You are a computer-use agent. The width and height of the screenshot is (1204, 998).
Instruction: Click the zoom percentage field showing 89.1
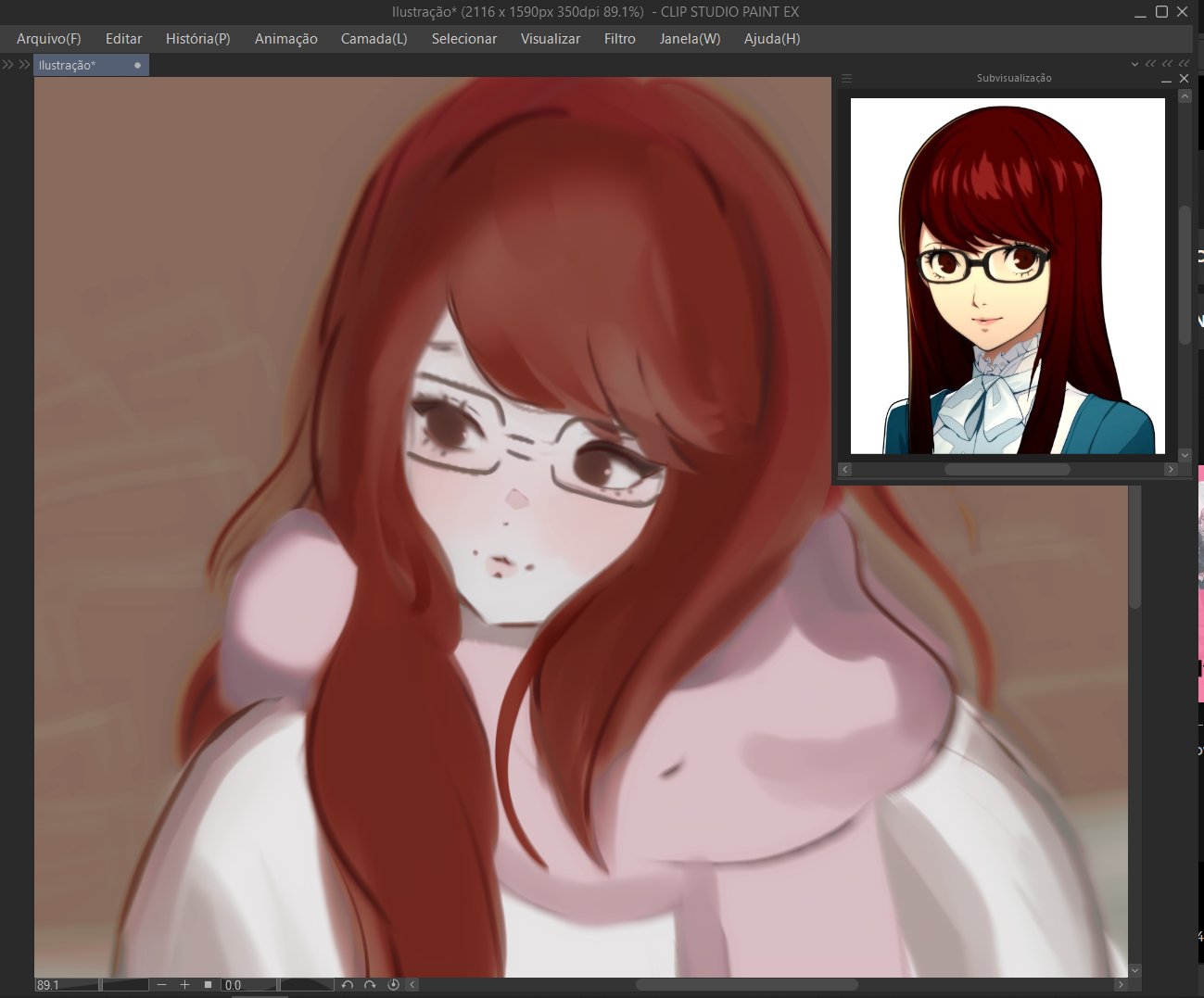pos(67,985)
